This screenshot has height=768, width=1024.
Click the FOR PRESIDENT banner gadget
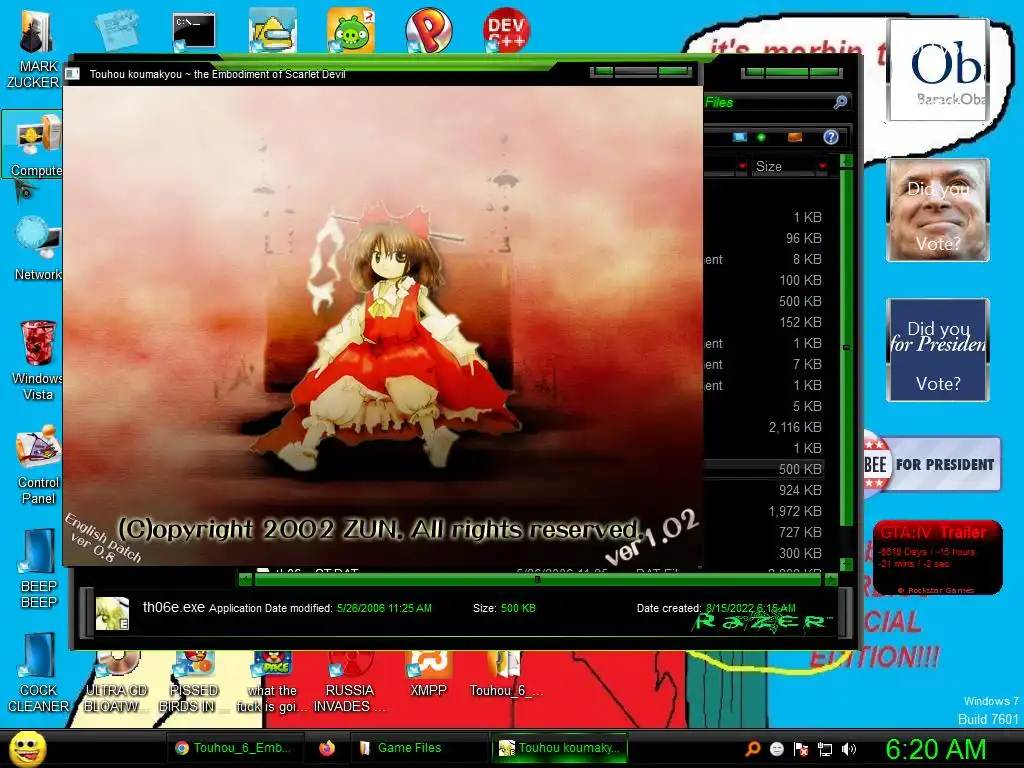pos(933,464)
